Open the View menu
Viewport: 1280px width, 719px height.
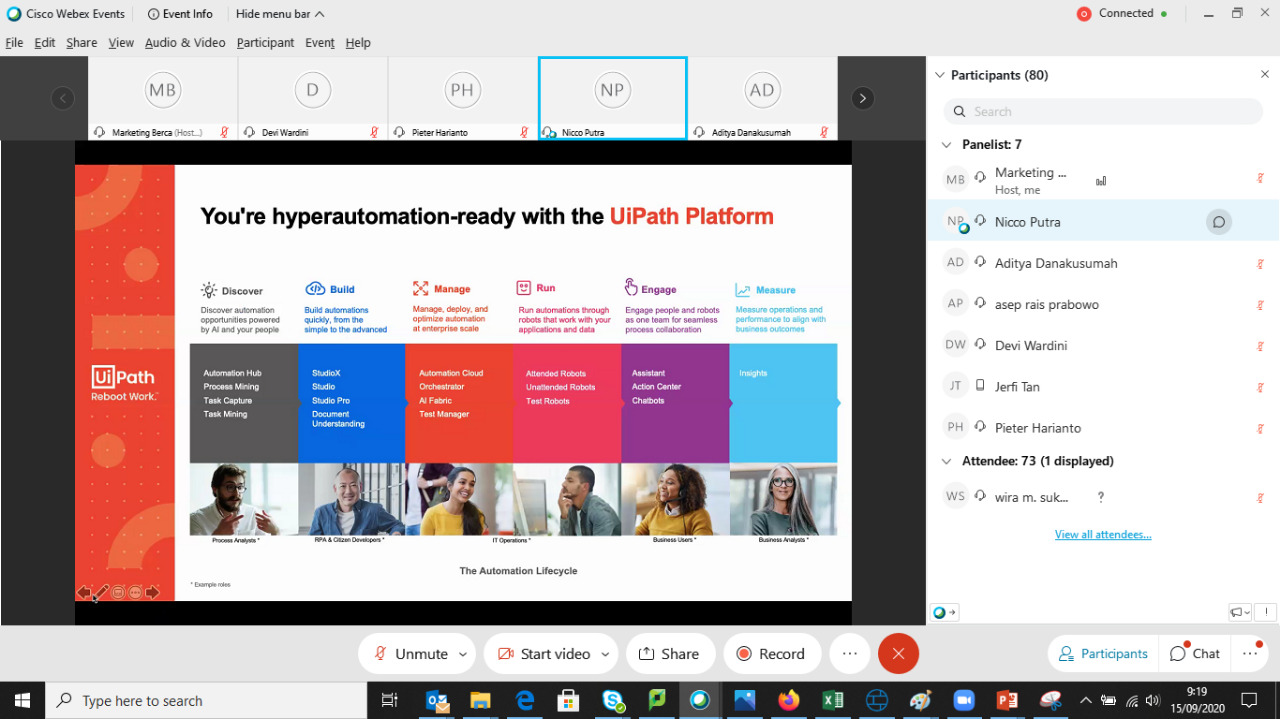tap(121, 43)
